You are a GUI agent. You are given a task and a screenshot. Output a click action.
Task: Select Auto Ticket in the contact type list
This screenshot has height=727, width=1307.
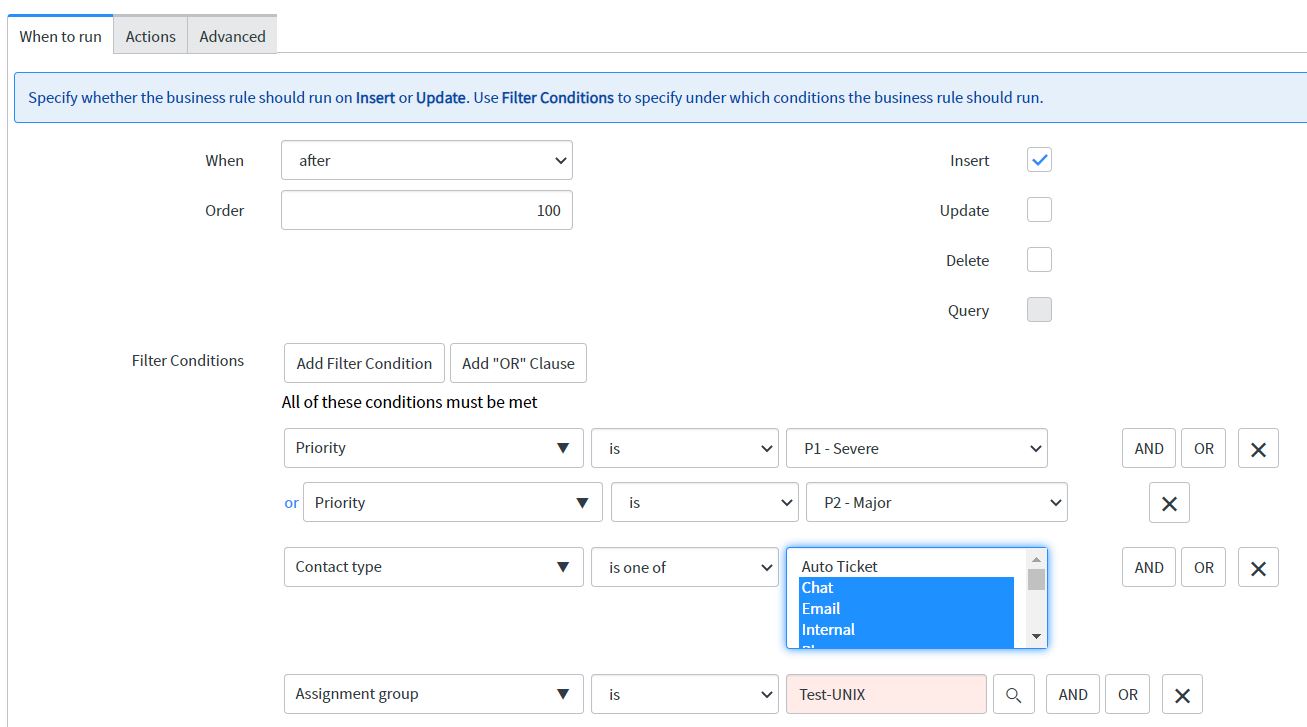coord(906,566)
